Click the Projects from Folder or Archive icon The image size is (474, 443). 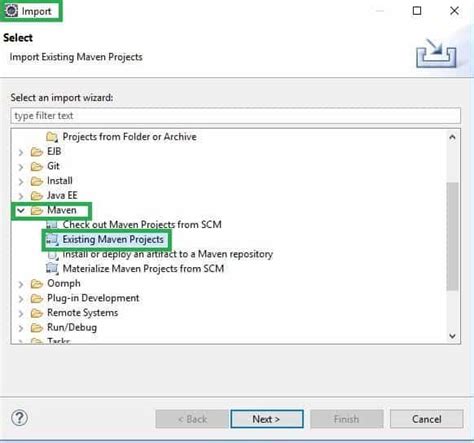(x=52, y=137)
